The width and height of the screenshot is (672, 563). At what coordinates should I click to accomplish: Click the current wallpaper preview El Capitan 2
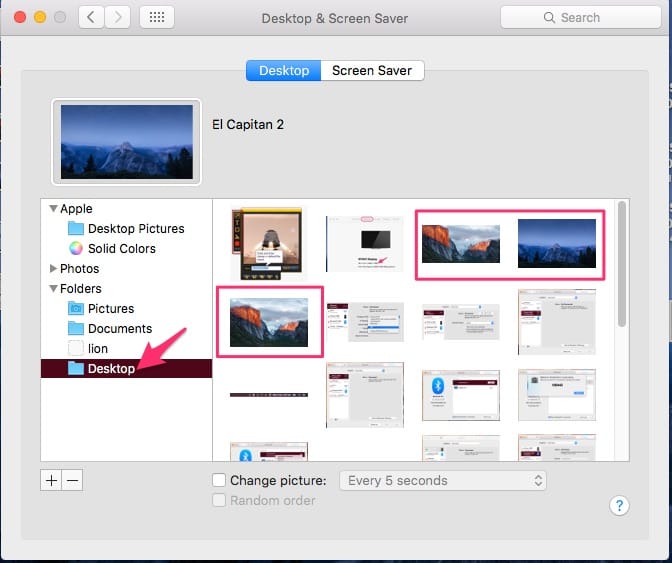click(x=126, y=142)
